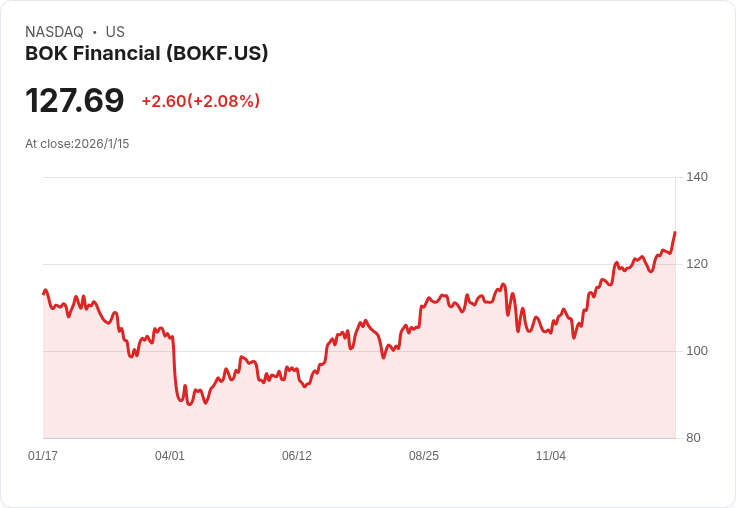
Task: Click the 01/17 date label
Action: click(43, 456)
